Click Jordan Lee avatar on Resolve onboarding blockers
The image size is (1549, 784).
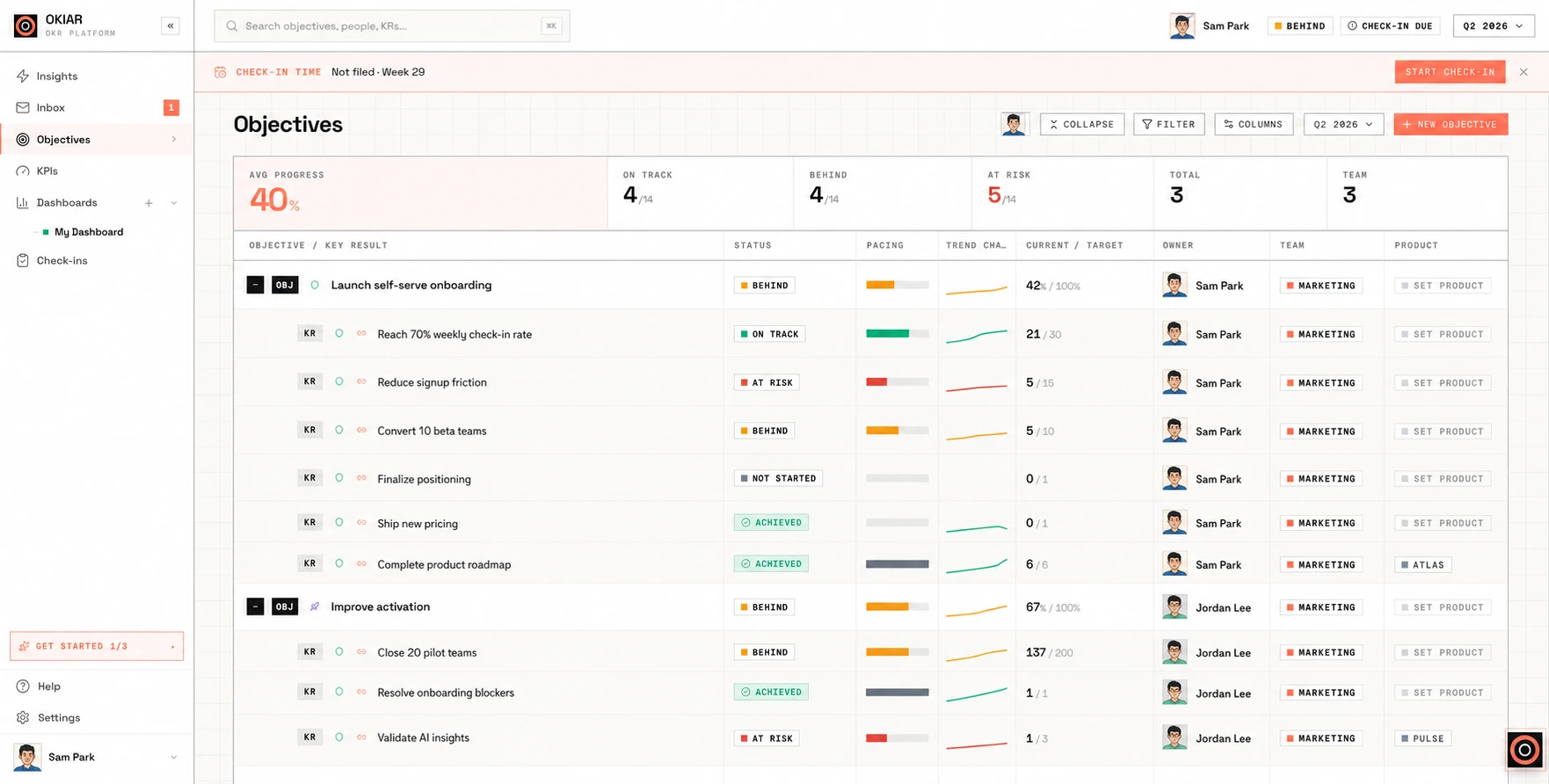pyautogui.click(x=1174, y=693)
